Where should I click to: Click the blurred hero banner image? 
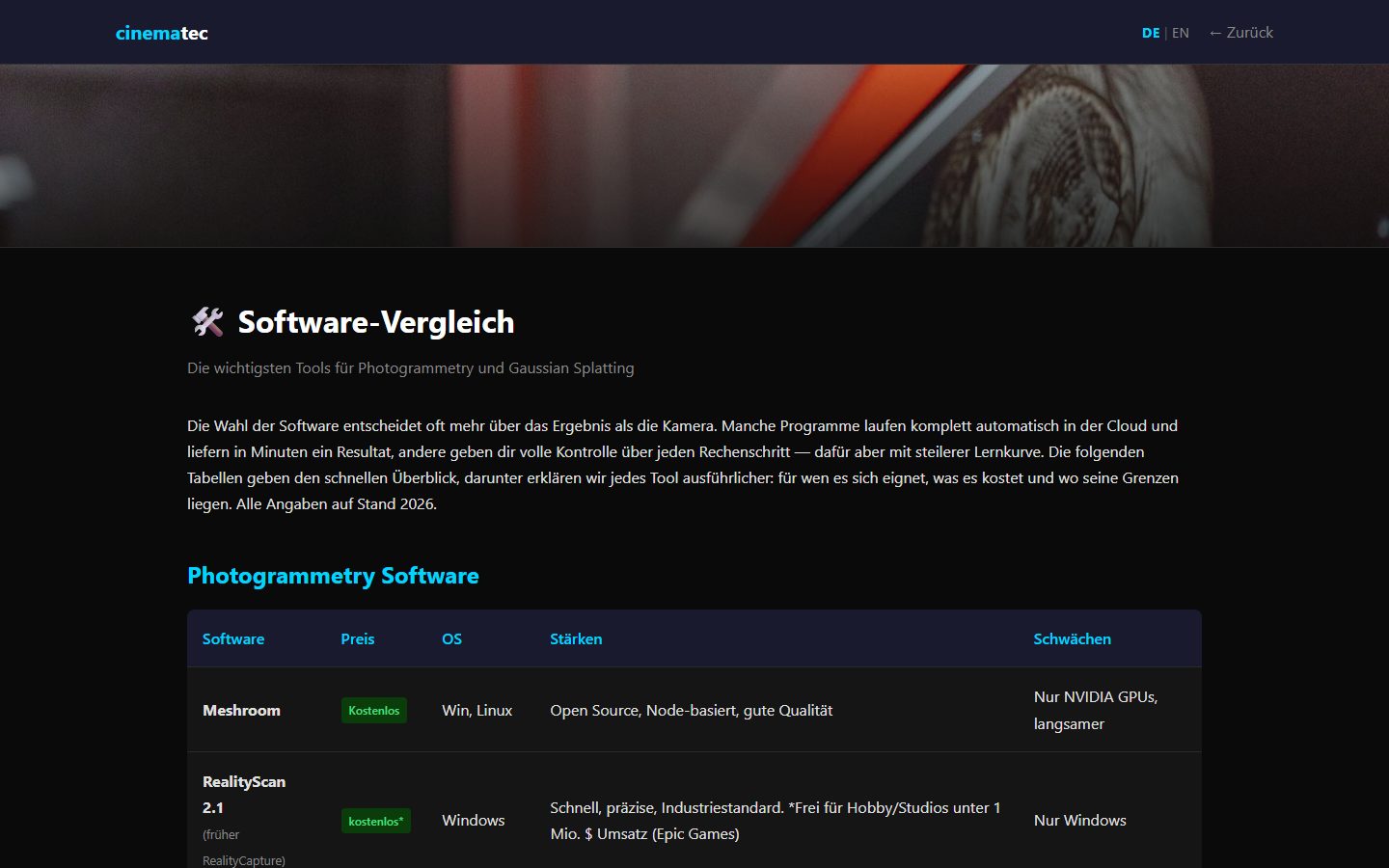point(694,155)
